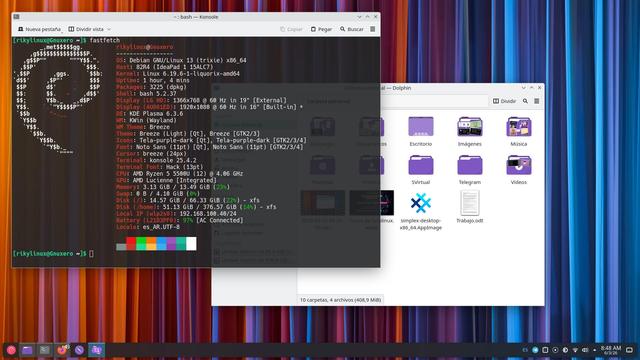Click Pegar to paste in Konsole
Screen dimensions: 640x360
coord(321,29)
